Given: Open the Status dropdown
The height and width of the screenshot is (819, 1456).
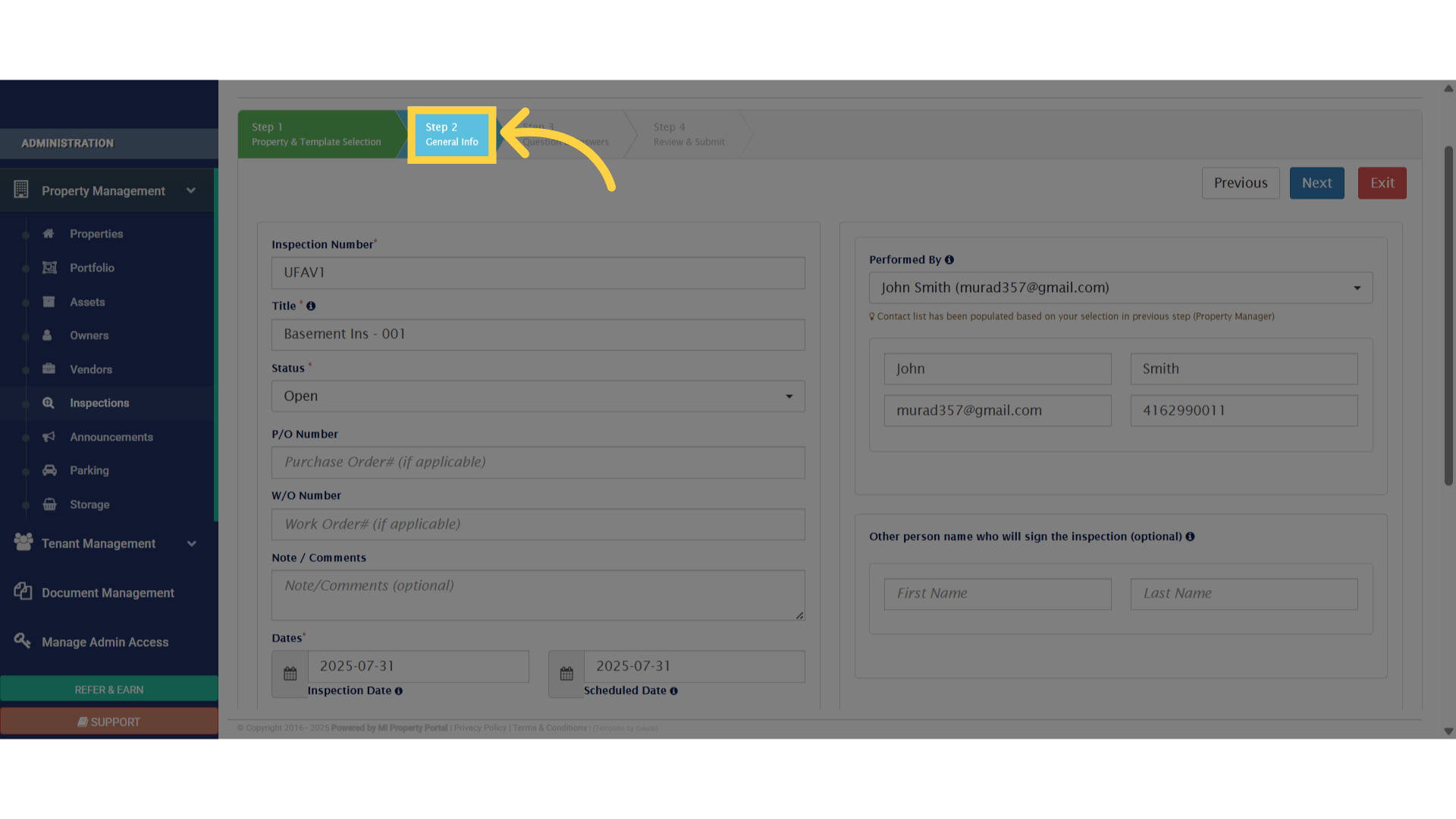Looking at the screenshot, I should pos(538,396).
